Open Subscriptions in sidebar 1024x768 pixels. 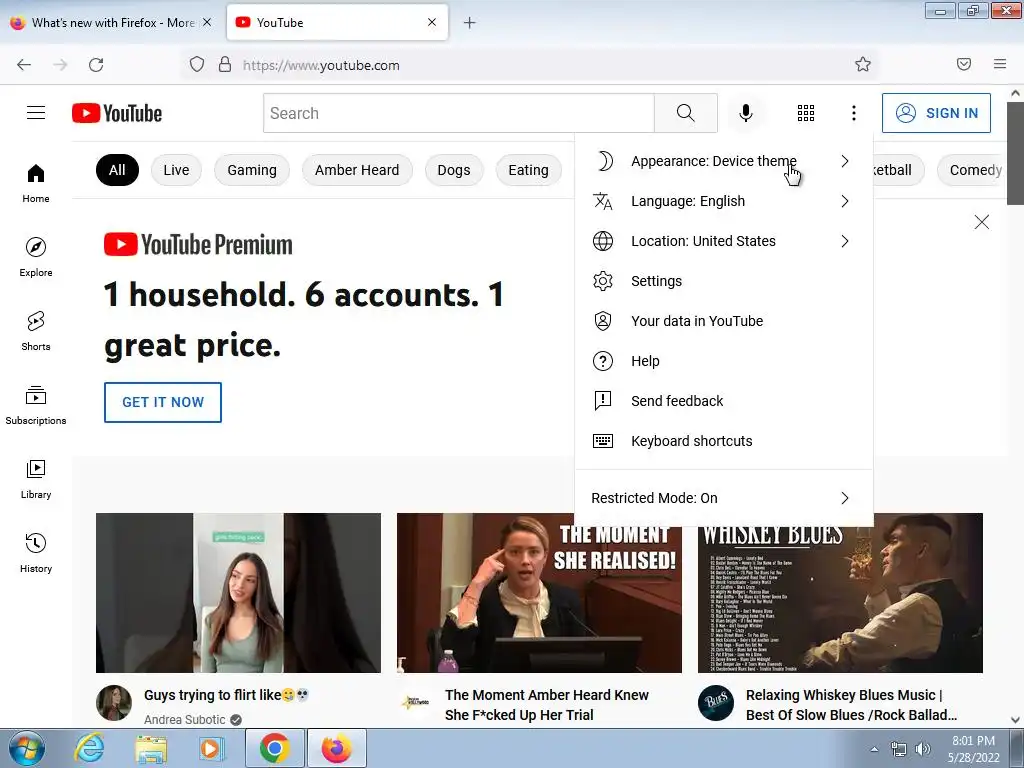coord(36,405)
